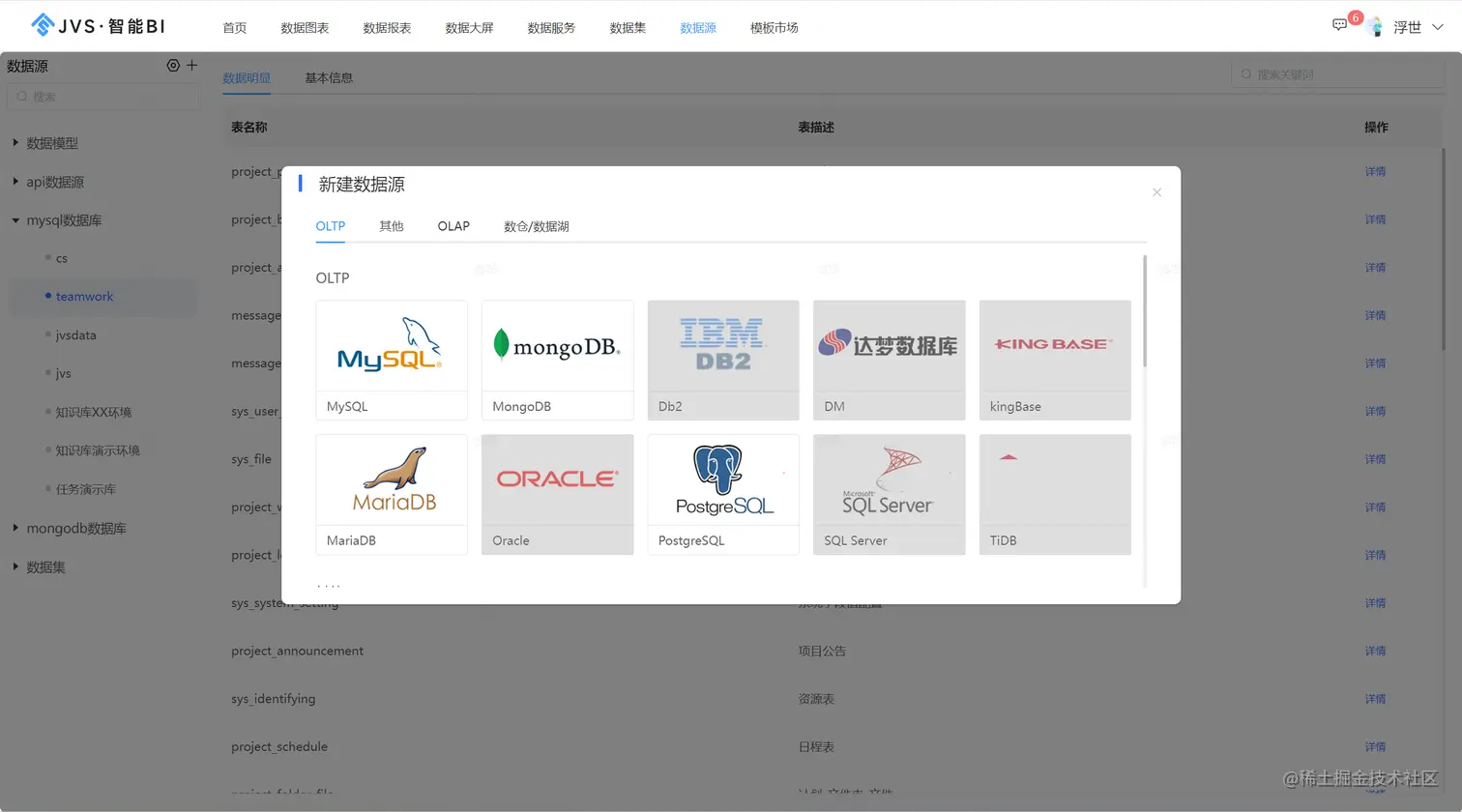Select the MySQL data source card
The height and width of the screenshot is (812, 1462).
pyautogui.click(x=392, y=360)
